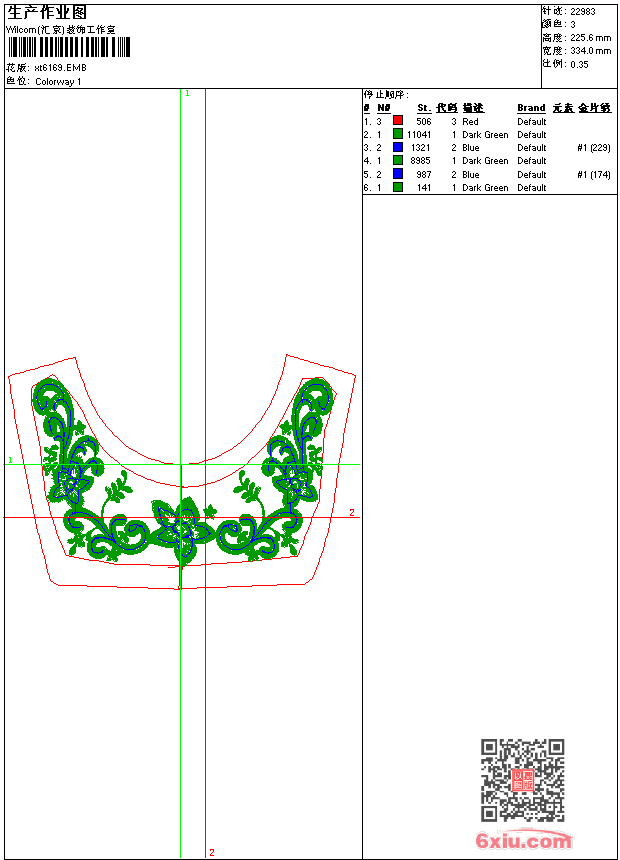Image resolution: width=620 pixels, height=860 pixels.
Task: Click the blue swatch in stop row 5
Action: pyautogui.click(x=398, y=174)
